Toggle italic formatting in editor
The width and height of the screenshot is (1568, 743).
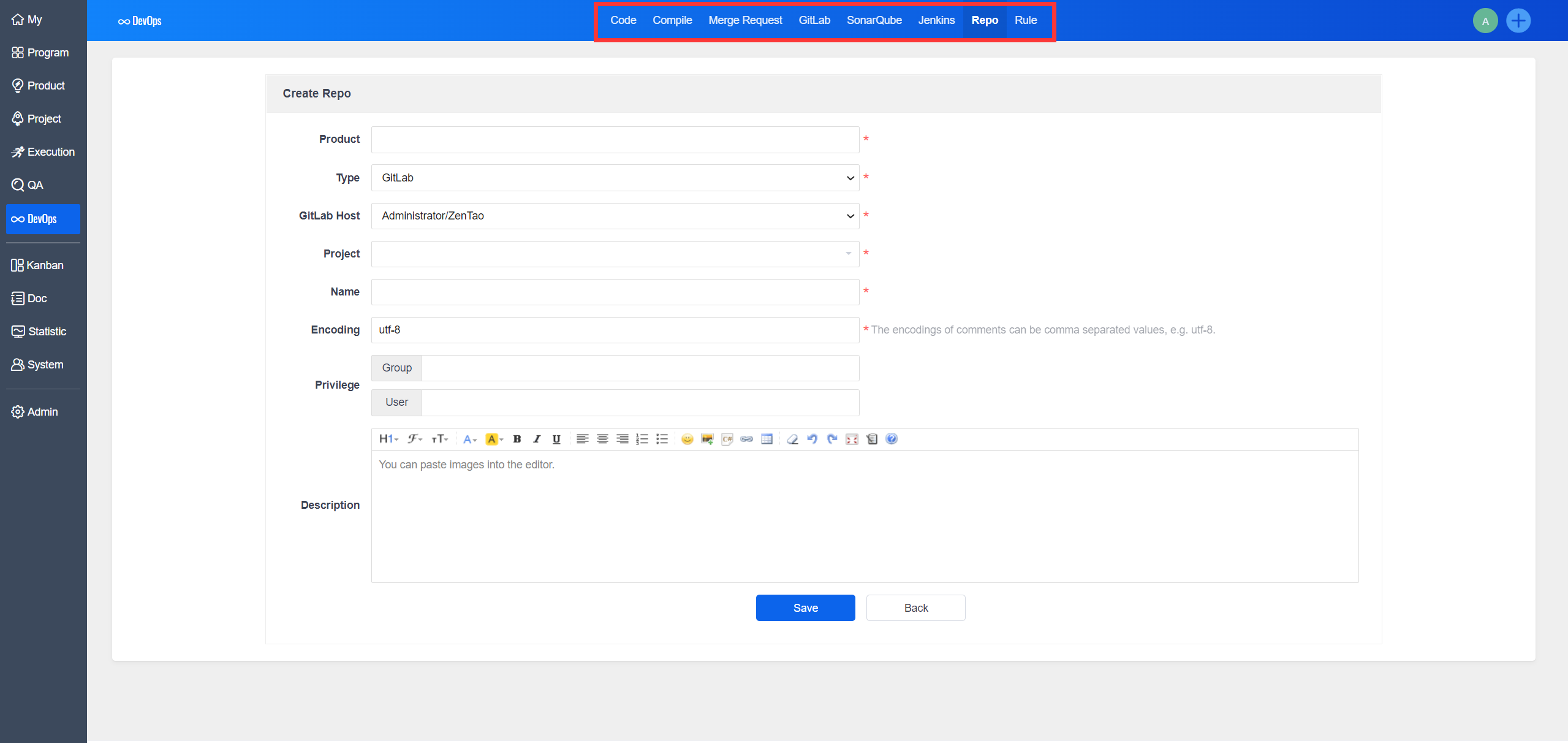(x=537, y=439)
